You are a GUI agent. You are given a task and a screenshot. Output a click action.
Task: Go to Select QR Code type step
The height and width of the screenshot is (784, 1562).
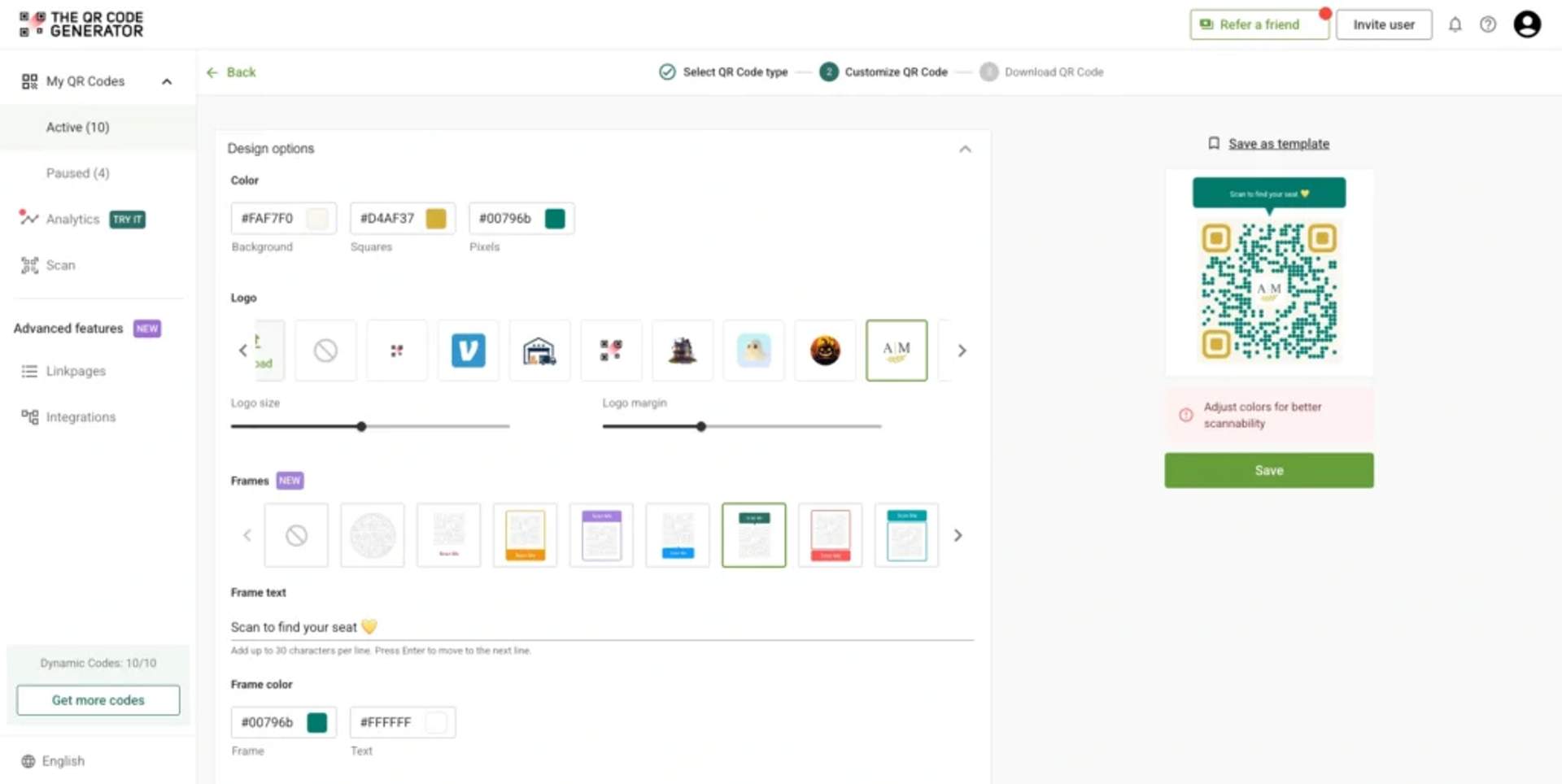723,72
